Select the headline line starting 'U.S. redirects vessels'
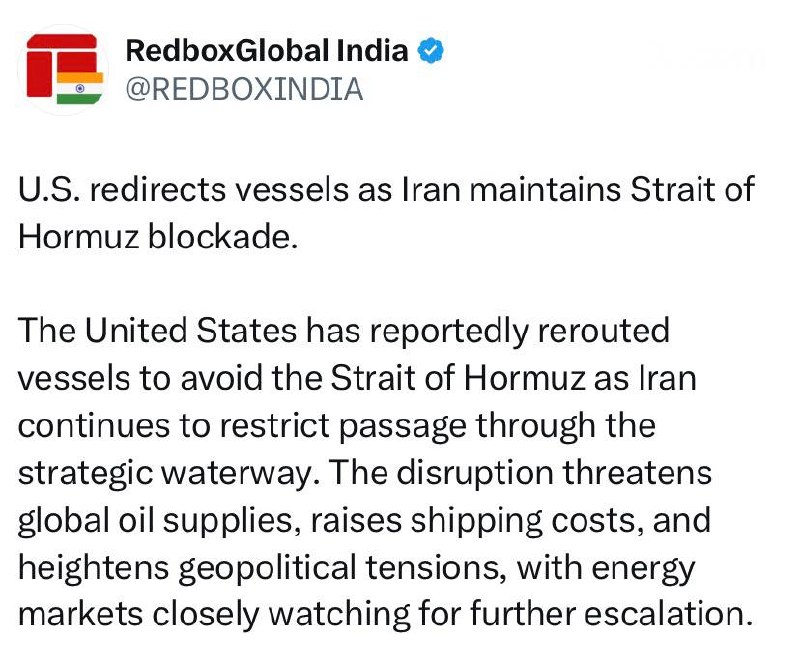Screen dimensions: 800x666 386,189
